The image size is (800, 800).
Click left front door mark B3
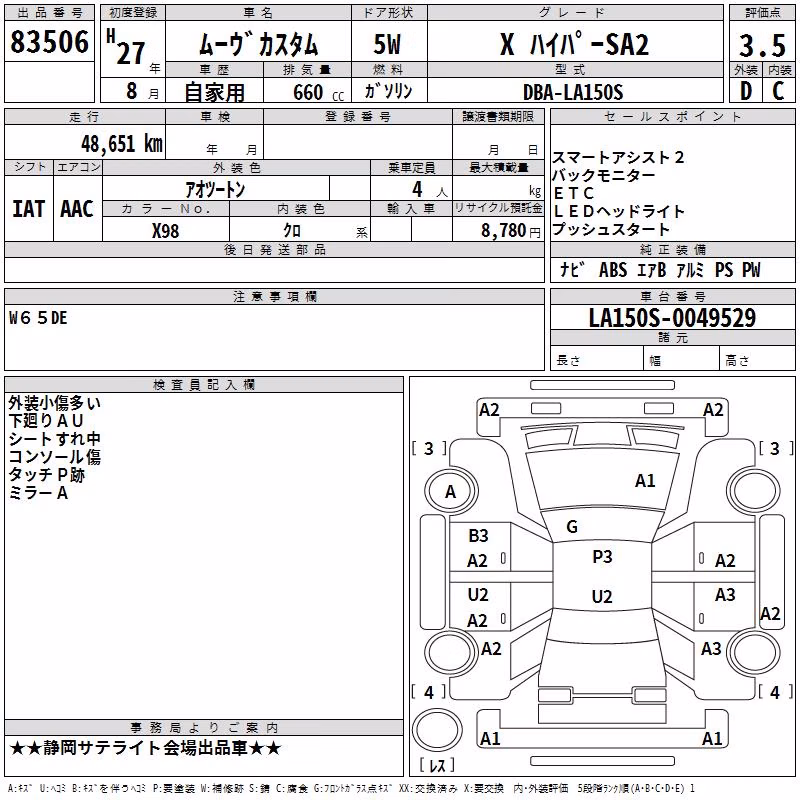click(479, 536)
